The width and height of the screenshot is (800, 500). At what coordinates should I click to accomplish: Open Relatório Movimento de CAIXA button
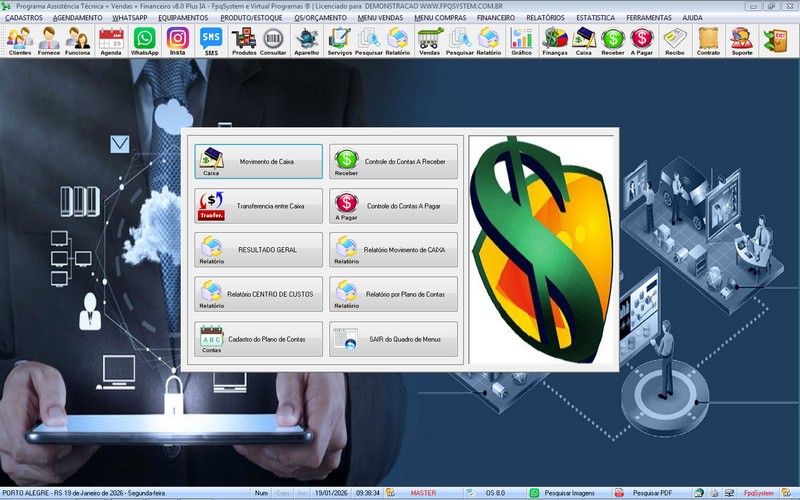[393, 250]
